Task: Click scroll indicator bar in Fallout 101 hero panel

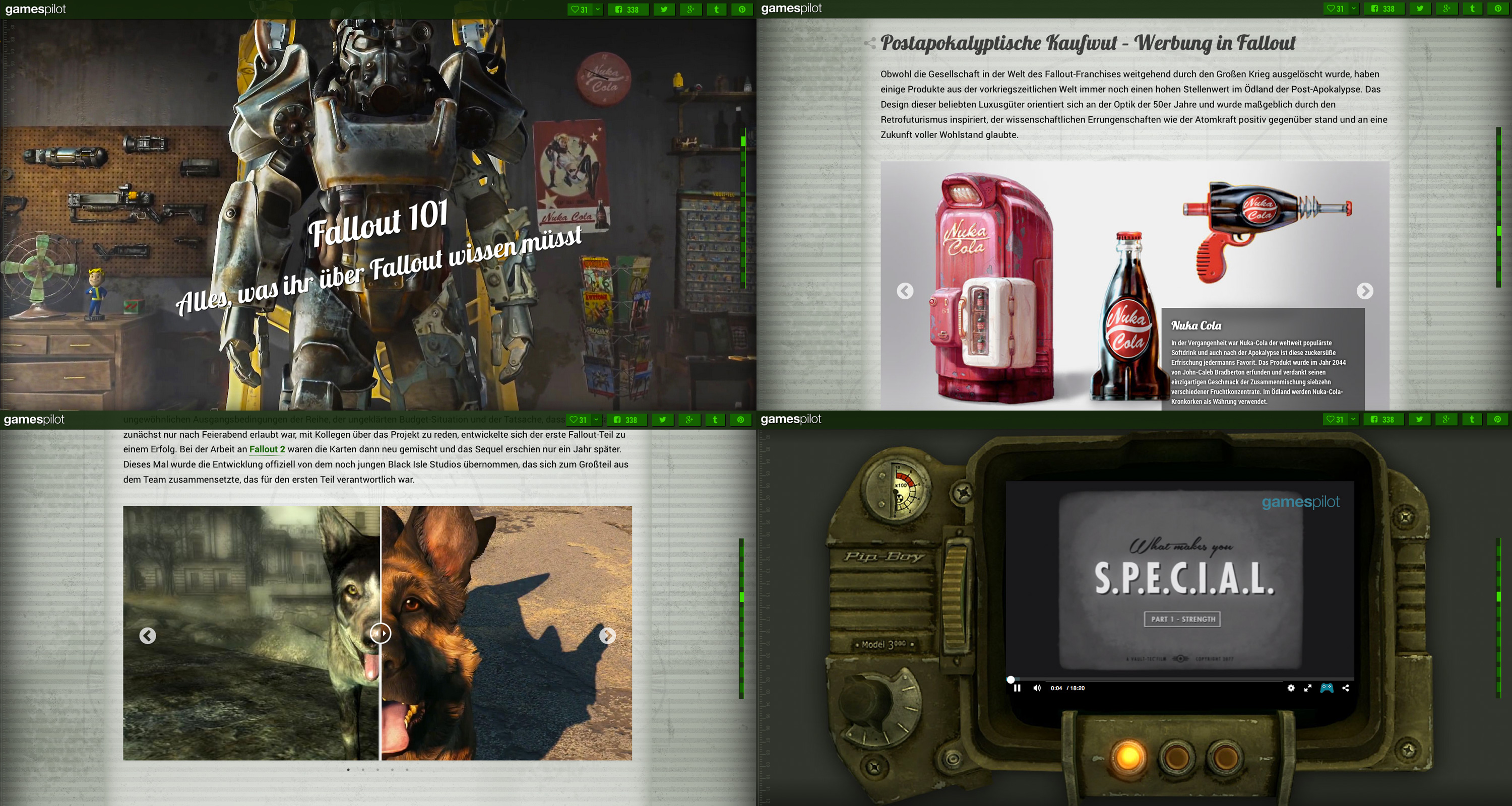Action: point(743,208)
